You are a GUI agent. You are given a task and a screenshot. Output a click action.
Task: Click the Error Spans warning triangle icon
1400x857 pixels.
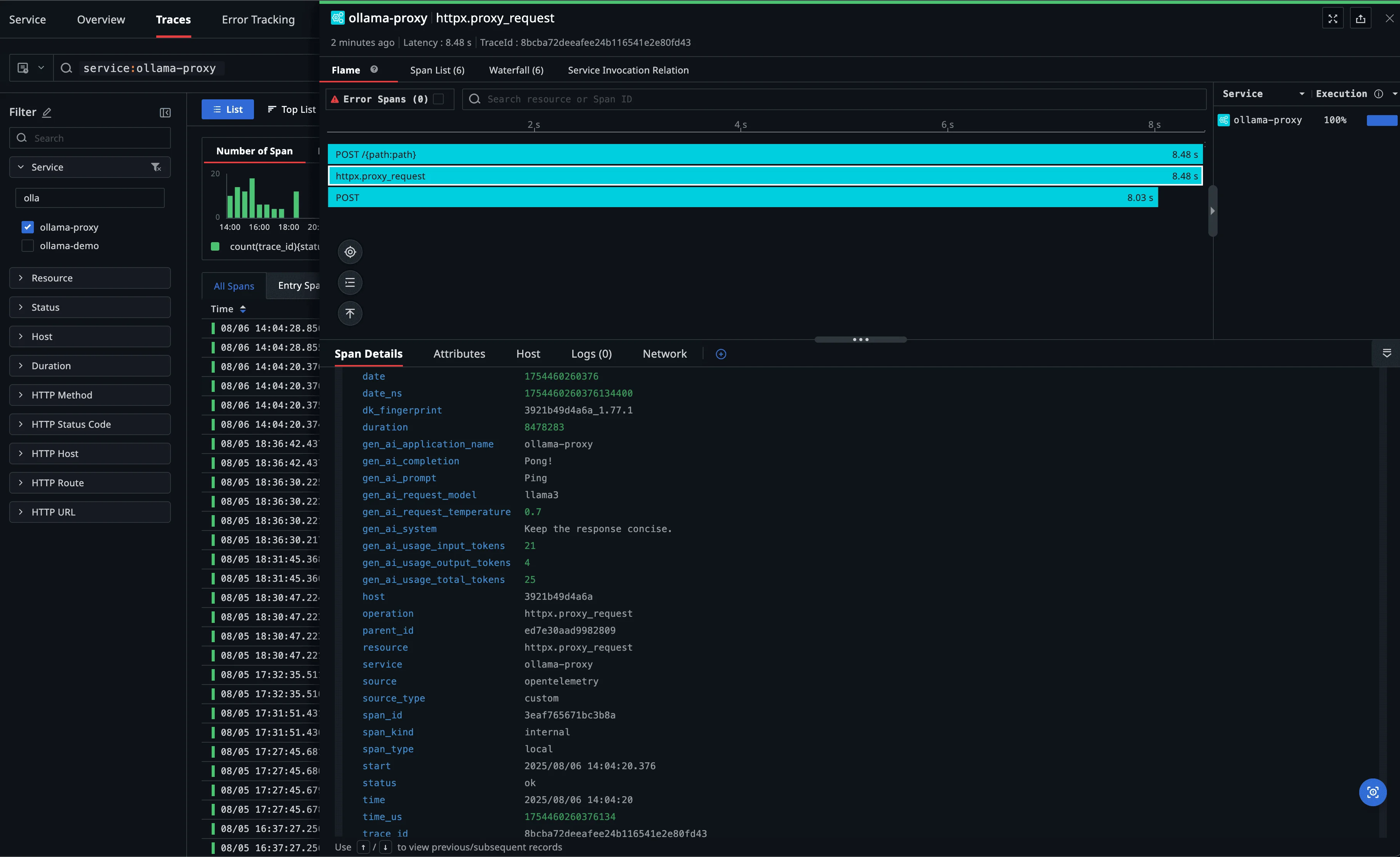click(x=335, y=99)
